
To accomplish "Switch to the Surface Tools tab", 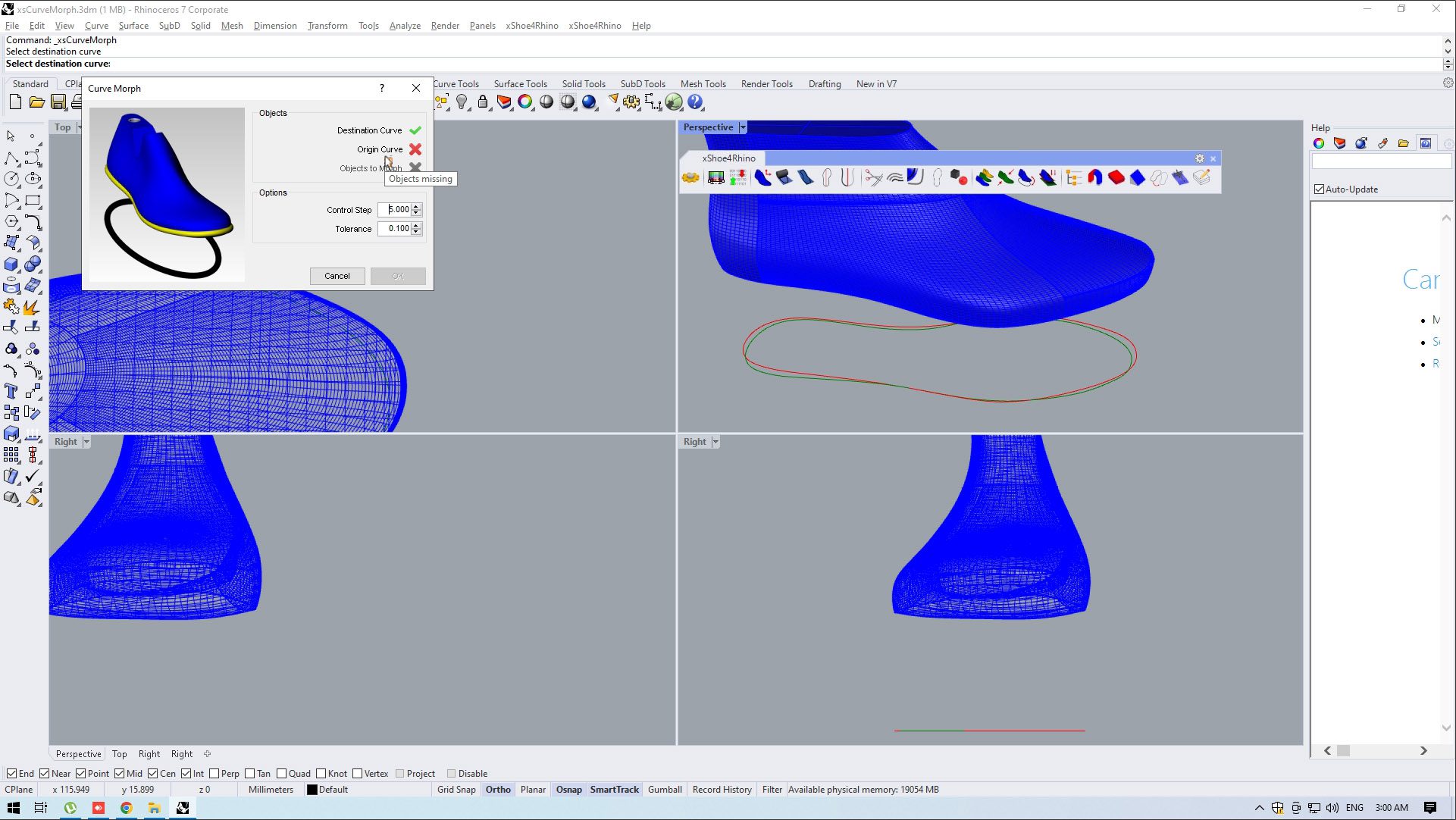I will 520,84.
